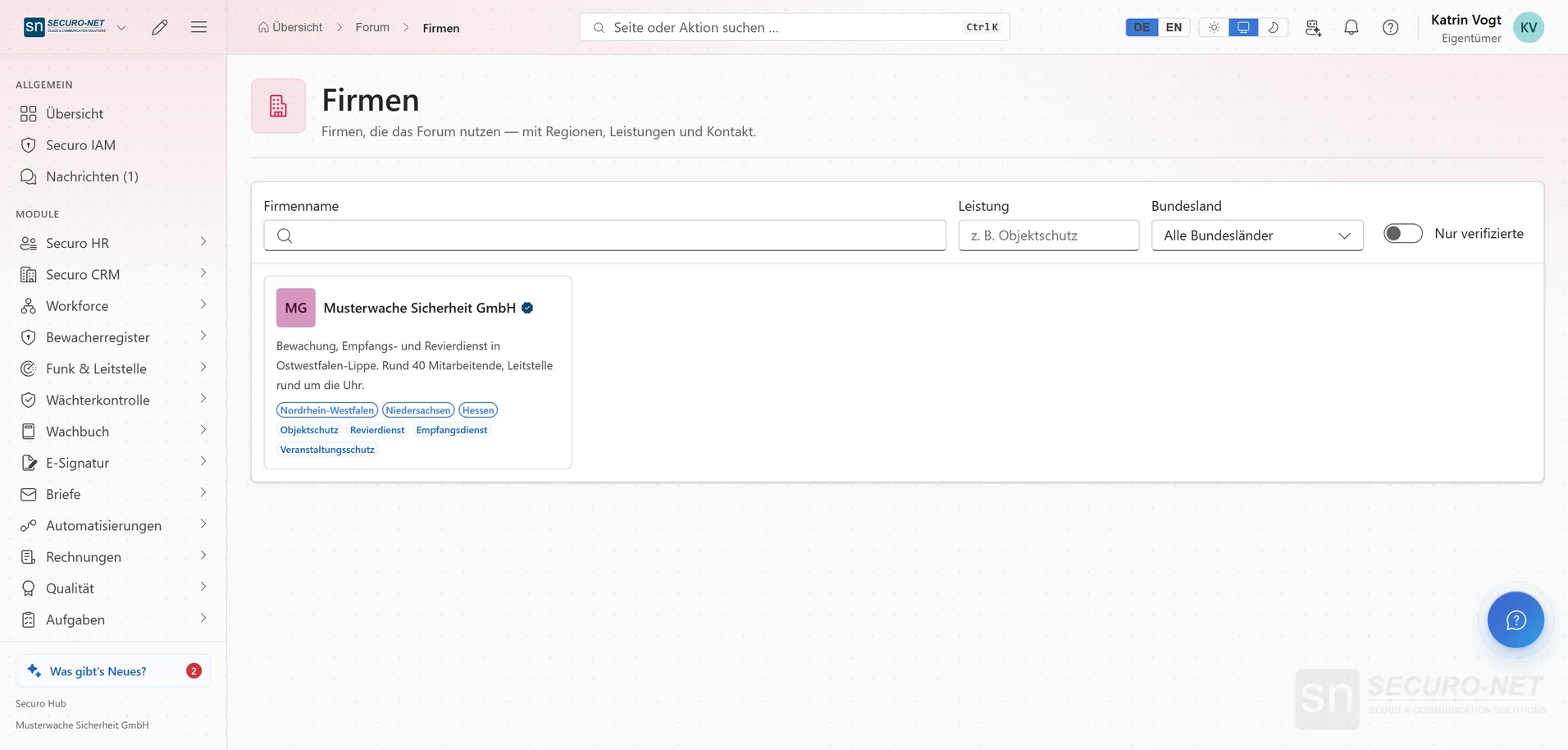Click verified badge next to Musterwache Sicherheit
The image size is (1568, 750).
pyautogui.click(x=527, y=308)
